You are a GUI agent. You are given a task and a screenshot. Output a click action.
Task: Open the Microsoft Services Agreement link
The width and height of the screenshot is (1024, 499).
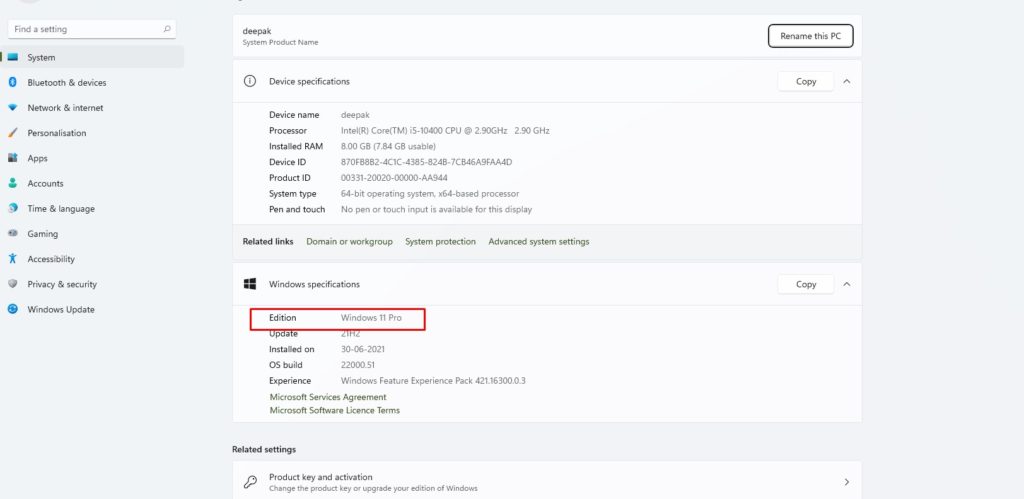click(328, 397)
